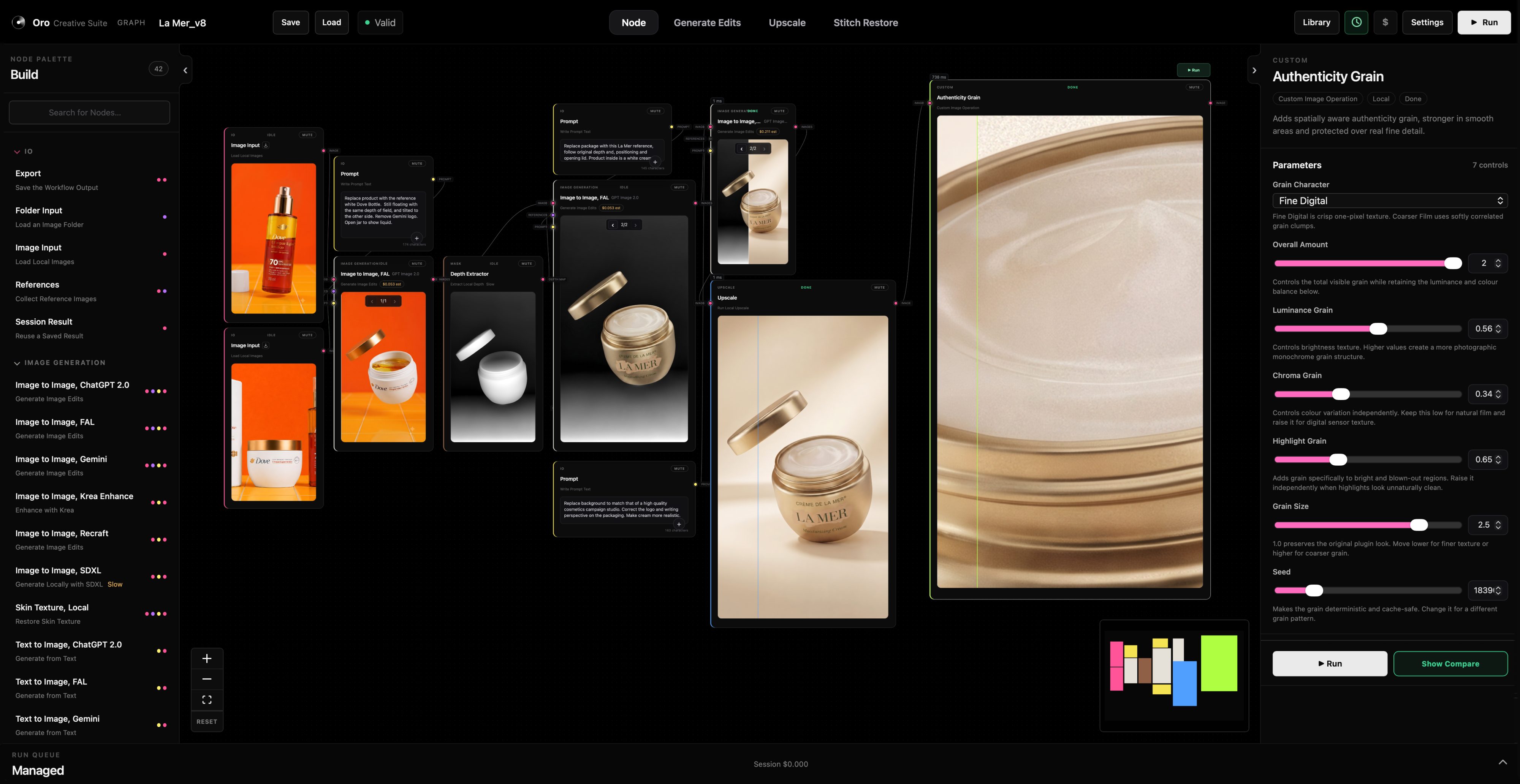Screen dimensions: 1520x784
Task: Open the Grain Character dropdown
Action: tap(1390, 201)
